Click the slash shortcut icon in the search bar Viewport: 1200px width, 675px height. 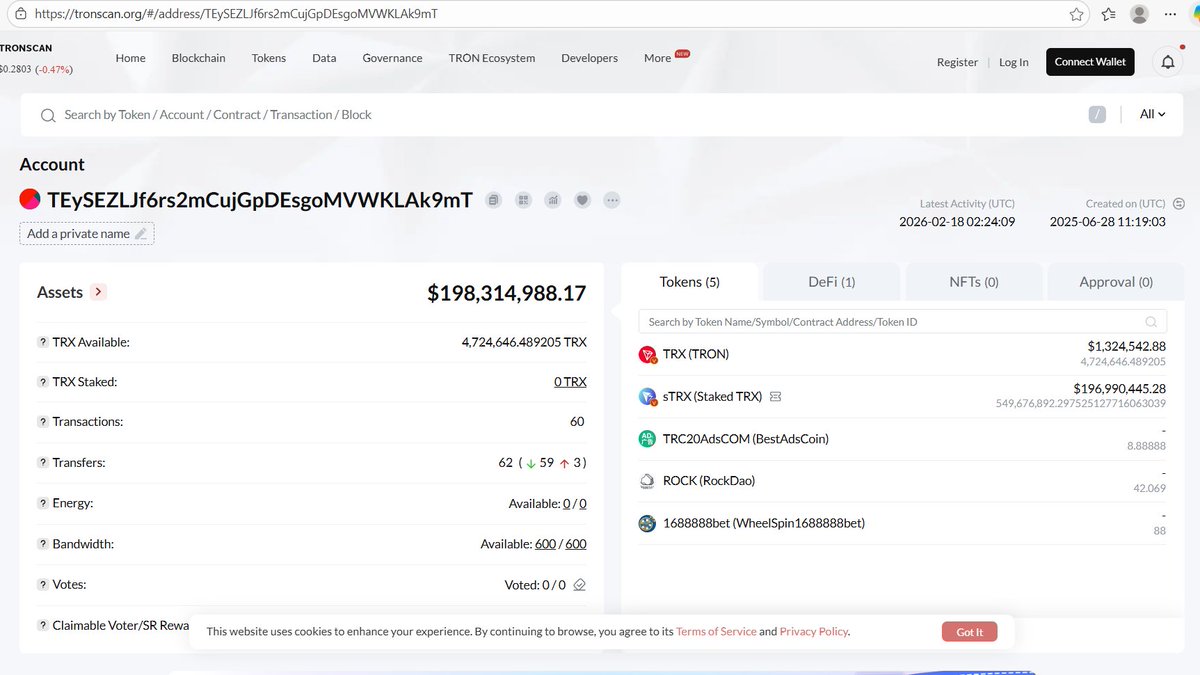point(1097,115)
